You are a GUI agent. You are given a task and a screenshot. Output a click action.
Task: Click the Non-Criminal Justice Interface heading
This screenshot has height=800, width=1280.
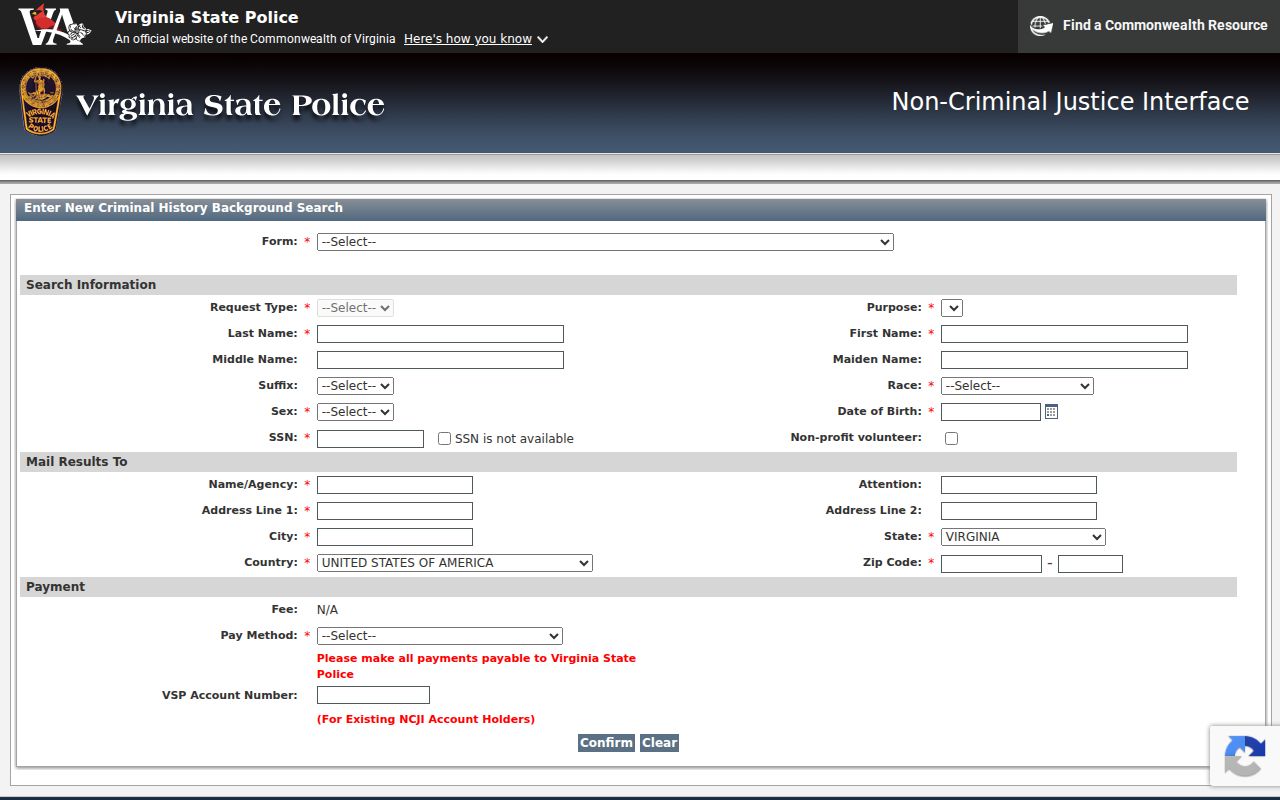1070,102
